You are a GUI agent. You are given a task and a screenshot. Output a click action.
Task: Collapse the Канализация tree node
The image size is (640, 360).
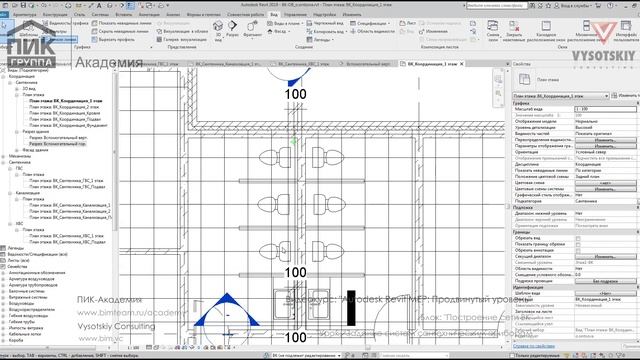[10, 193]
